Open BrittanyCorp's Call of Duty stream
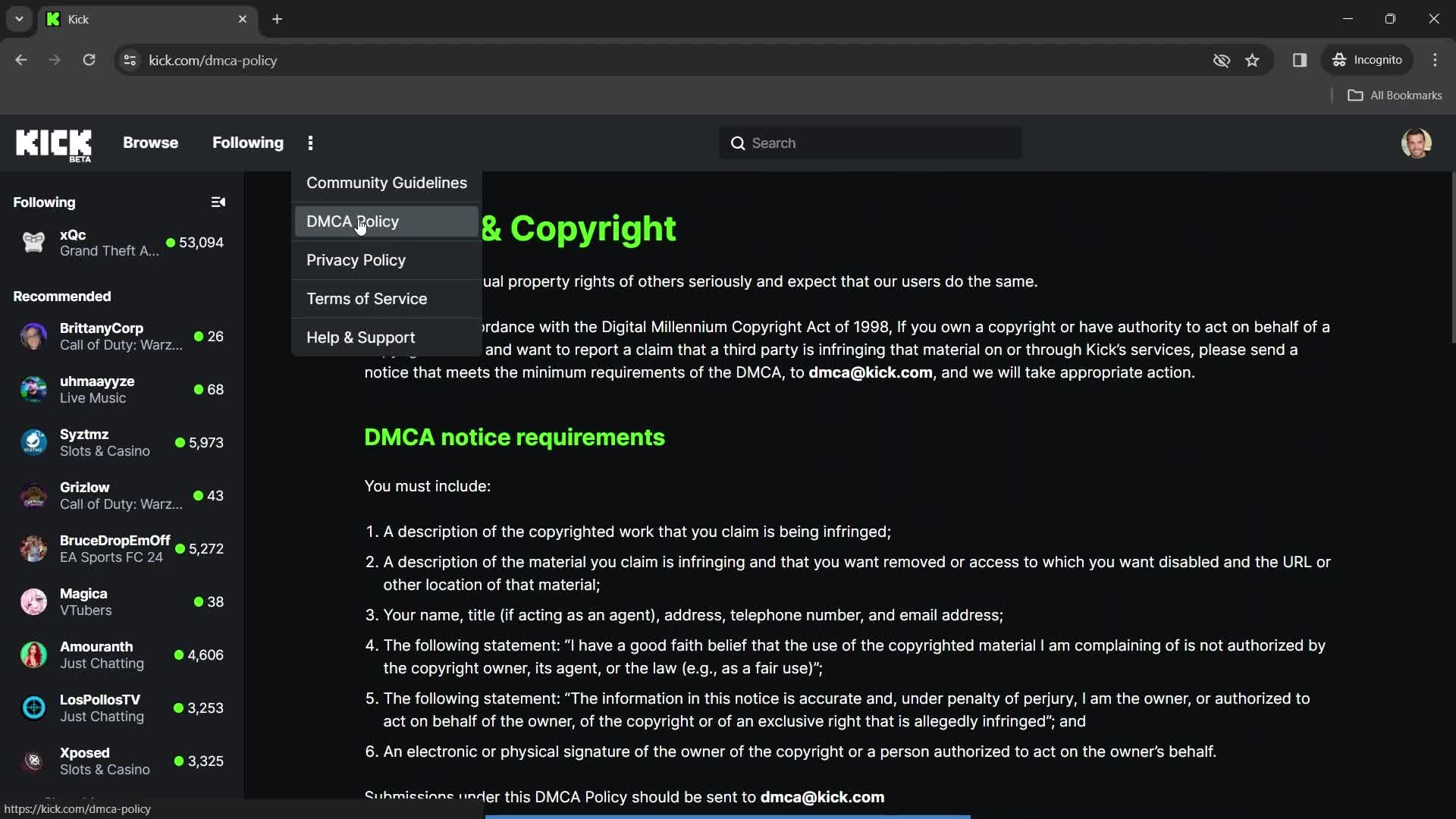This screenshot has width=1456, height=819. pyautogui.click(x=121, y=337)
